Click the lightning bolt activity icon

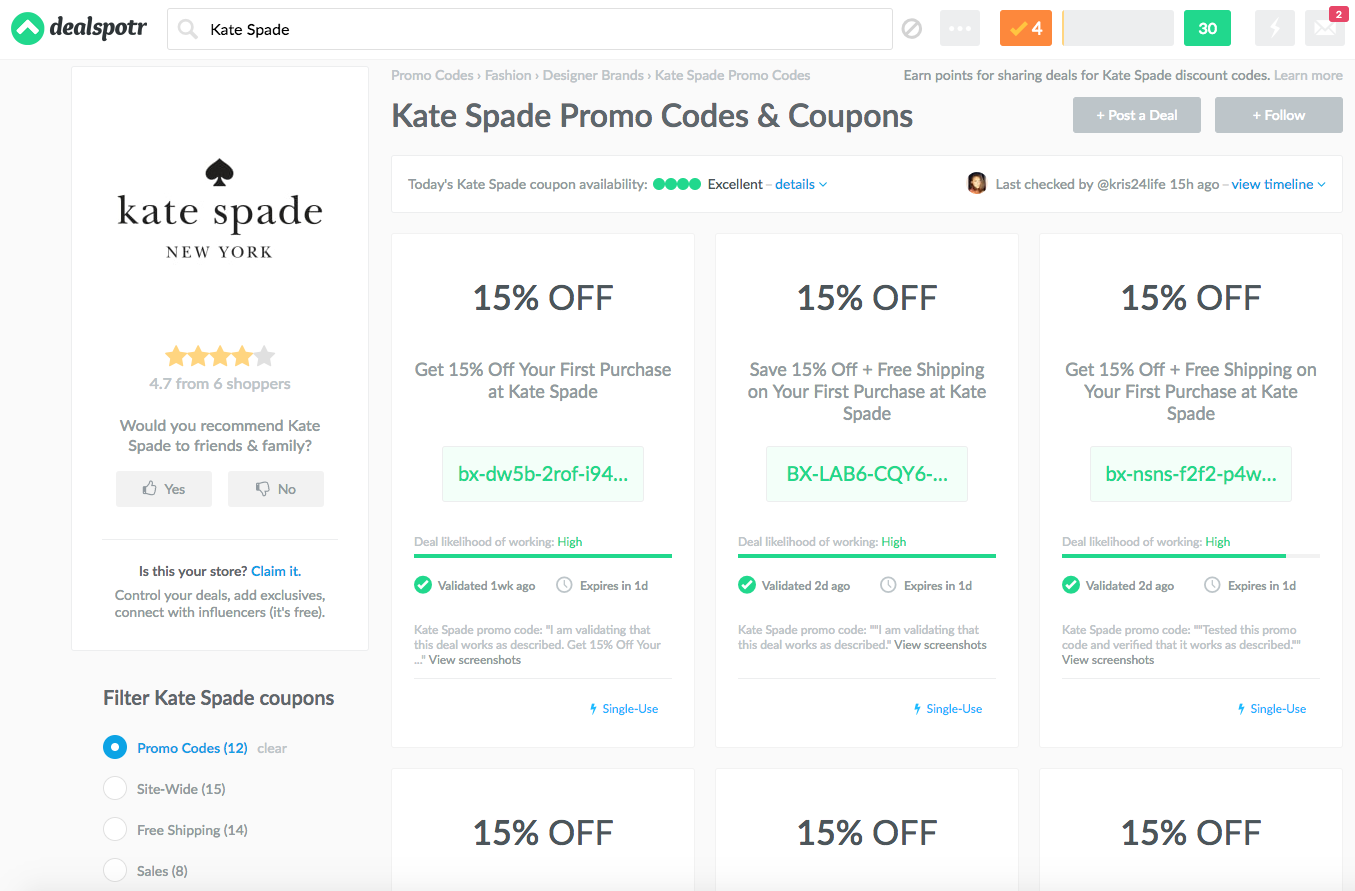click(x=1274, y=29)
